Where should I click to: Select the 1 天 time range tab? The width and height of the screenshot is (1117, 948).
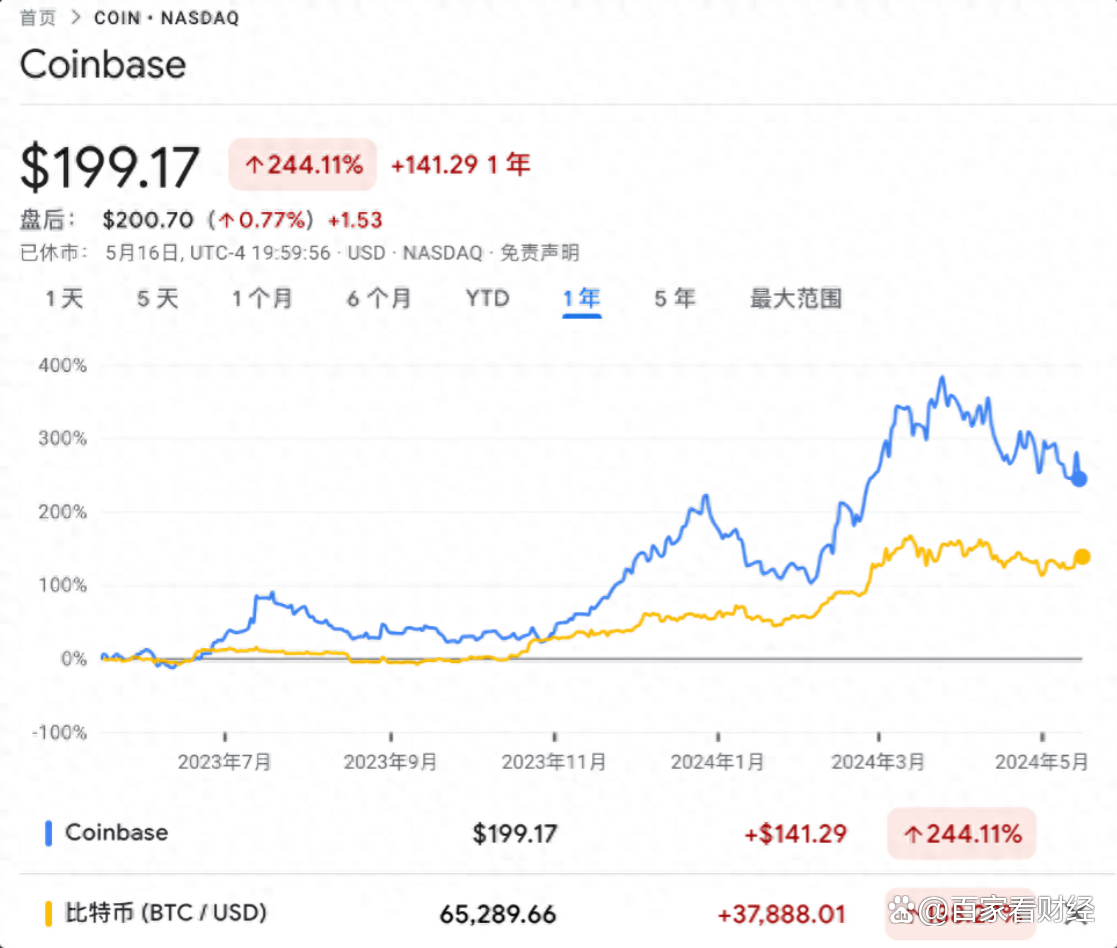pos(64,298)
